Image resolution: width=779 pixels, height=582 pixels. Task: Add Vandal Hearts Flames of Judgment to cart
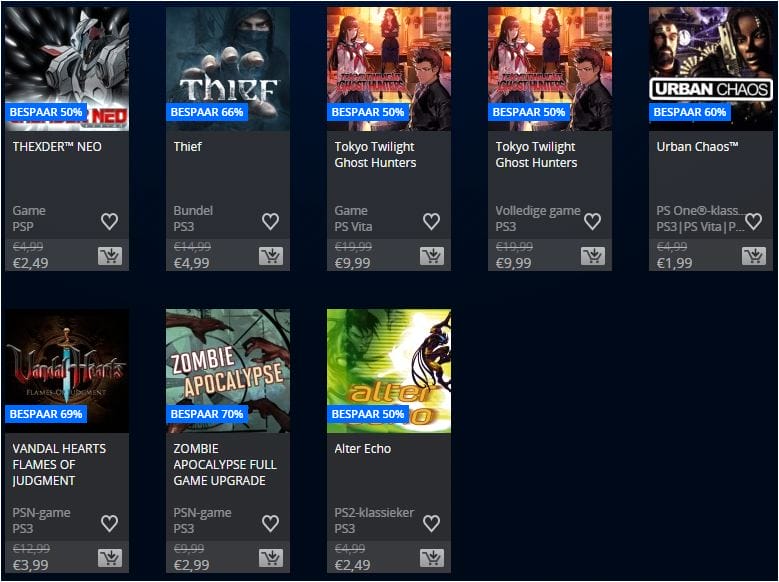(x=110, y=558)
